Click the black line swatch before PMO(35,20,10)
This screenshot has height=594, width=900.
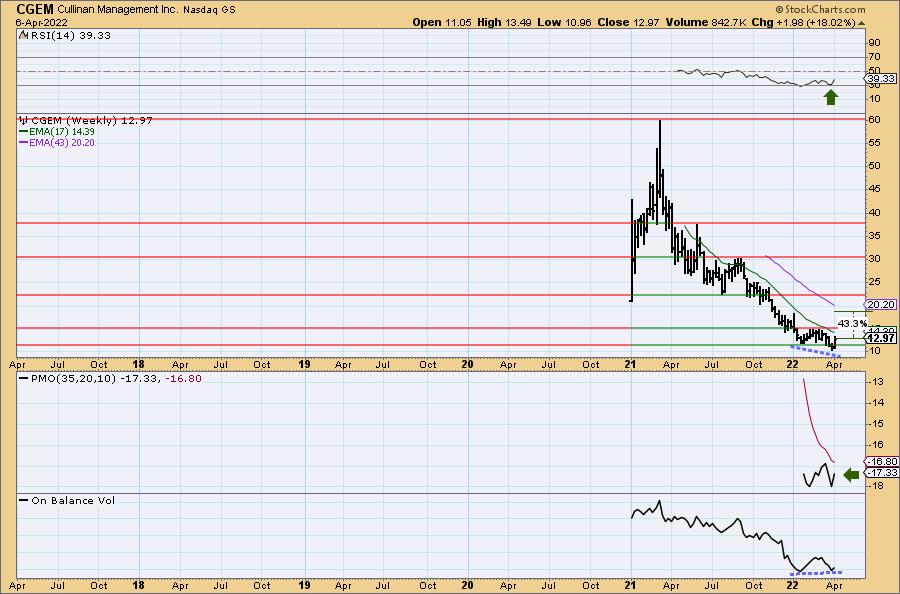tap(24, 379)
